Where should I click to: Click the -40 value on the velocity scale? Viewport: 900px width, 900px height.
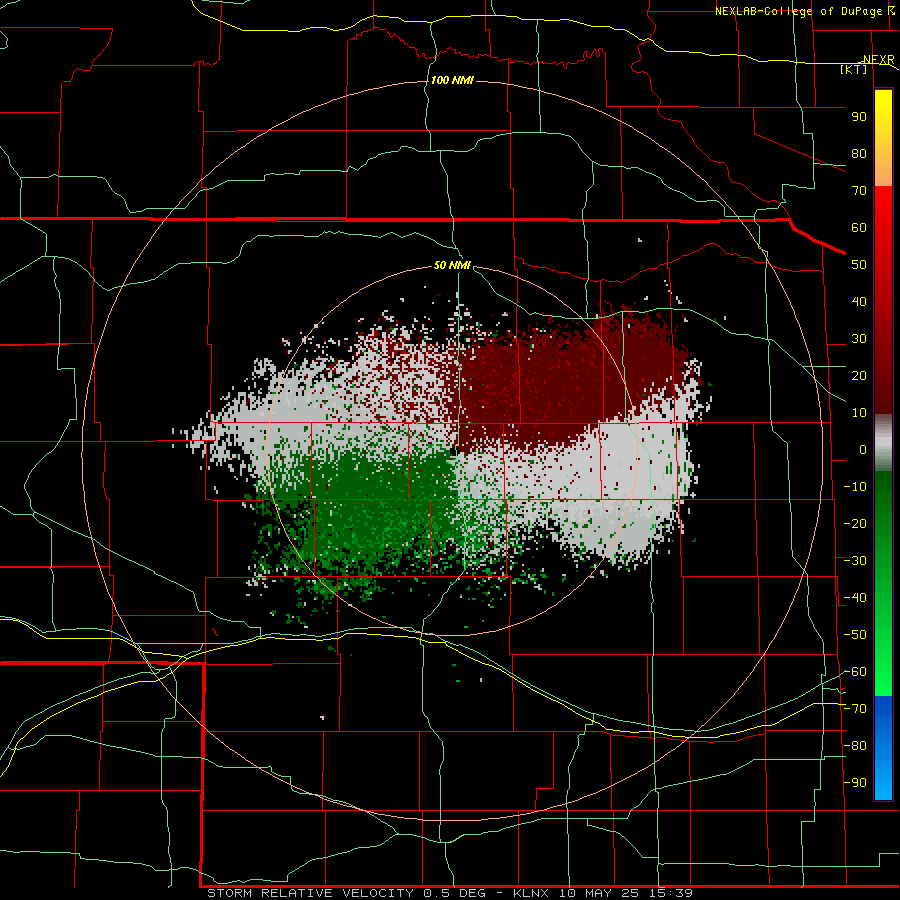855,598
